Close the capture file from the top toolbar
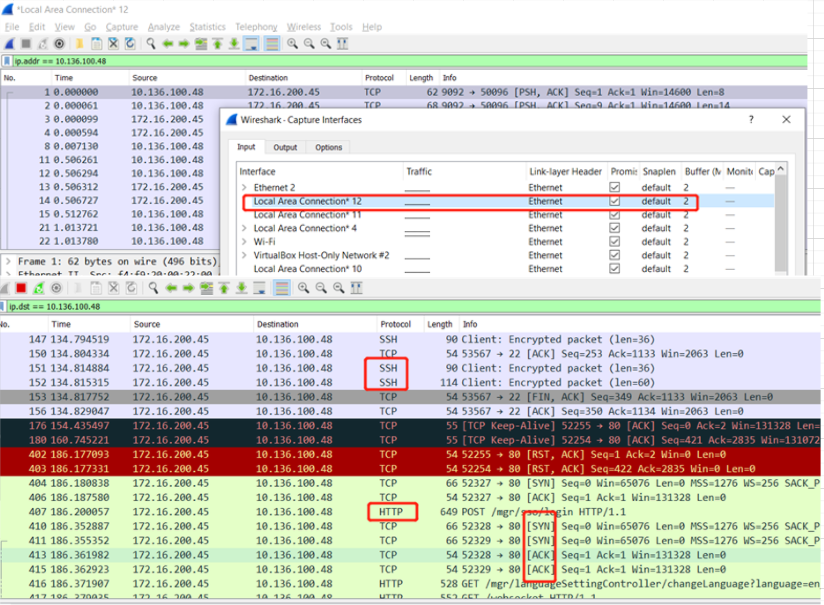This screenshot has height=605, width=824. tap(113, 44)
